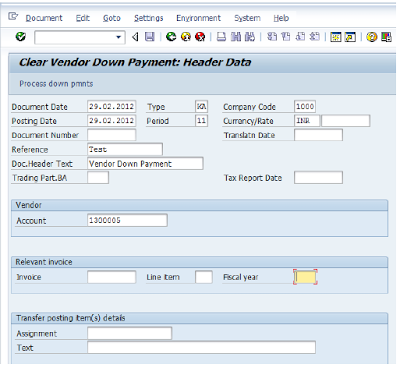Click the Posting Date field

tap(111, 121)
